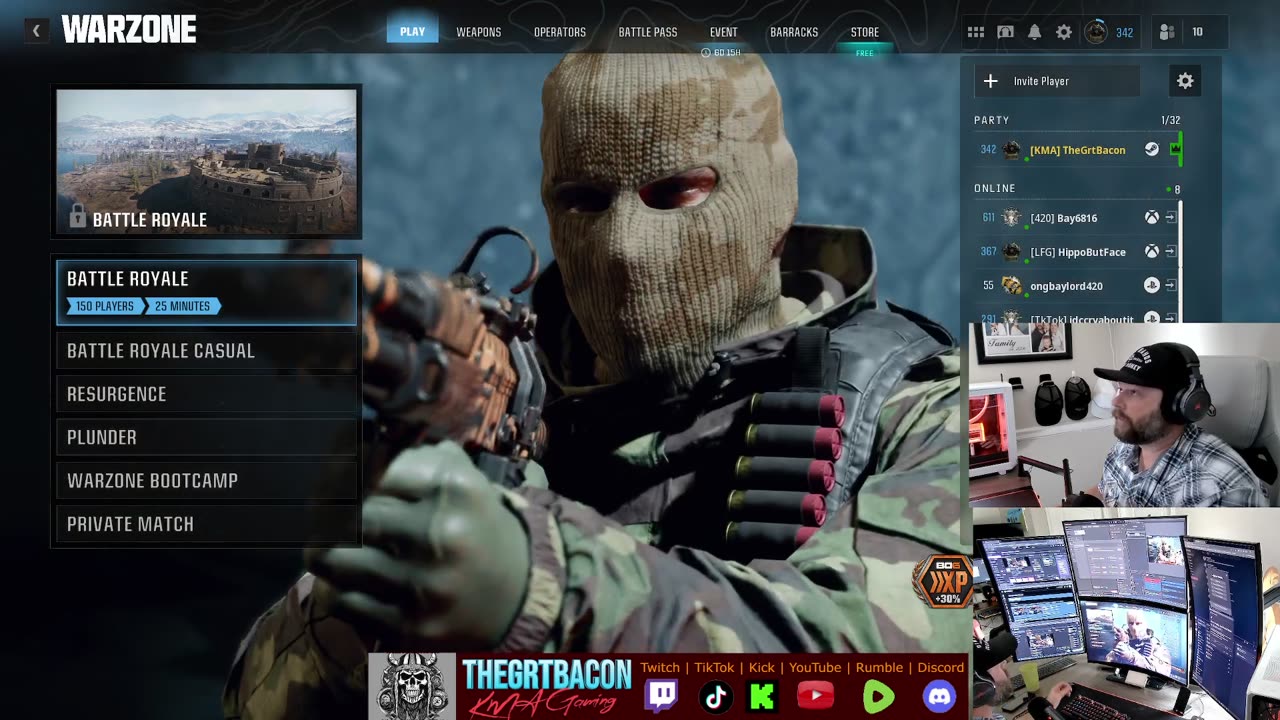This screenshot has height=720, width=1280.
Task: Click the Battle Royale map thumbnail
Action: 206,162
